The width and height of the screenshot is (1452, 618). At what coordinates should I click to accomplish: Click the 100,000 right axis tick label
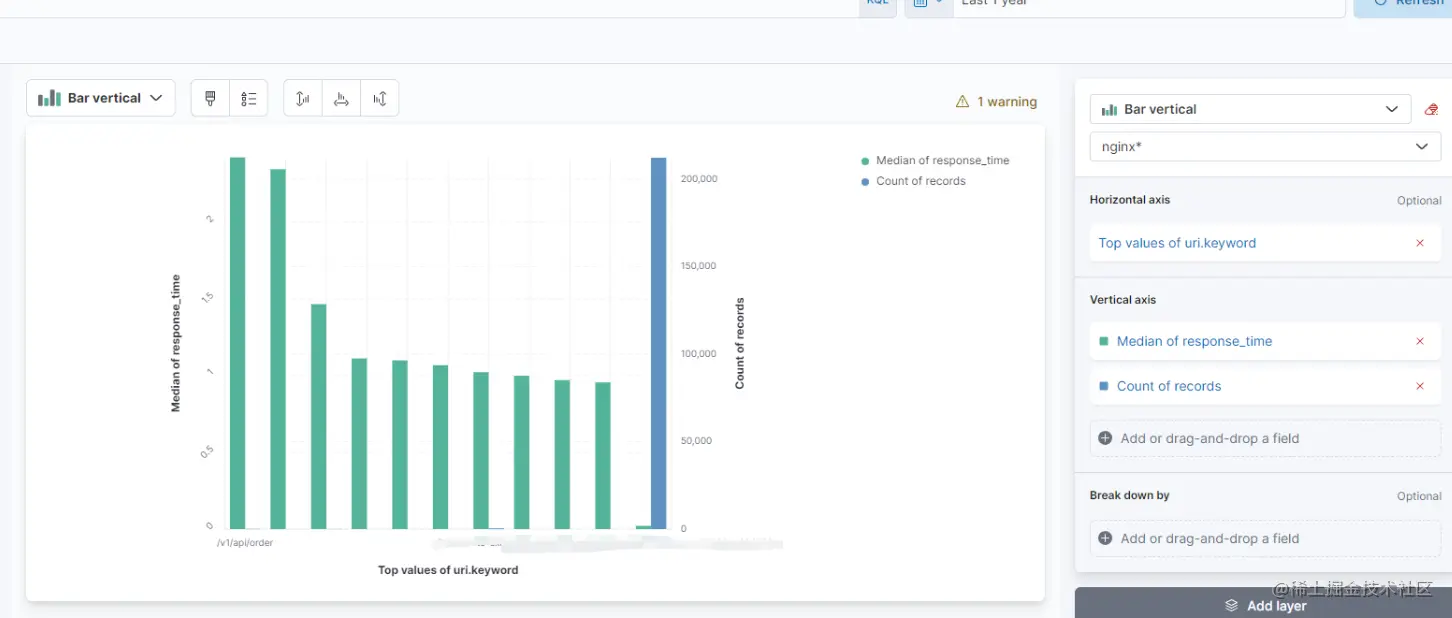[x=699, y=354]
